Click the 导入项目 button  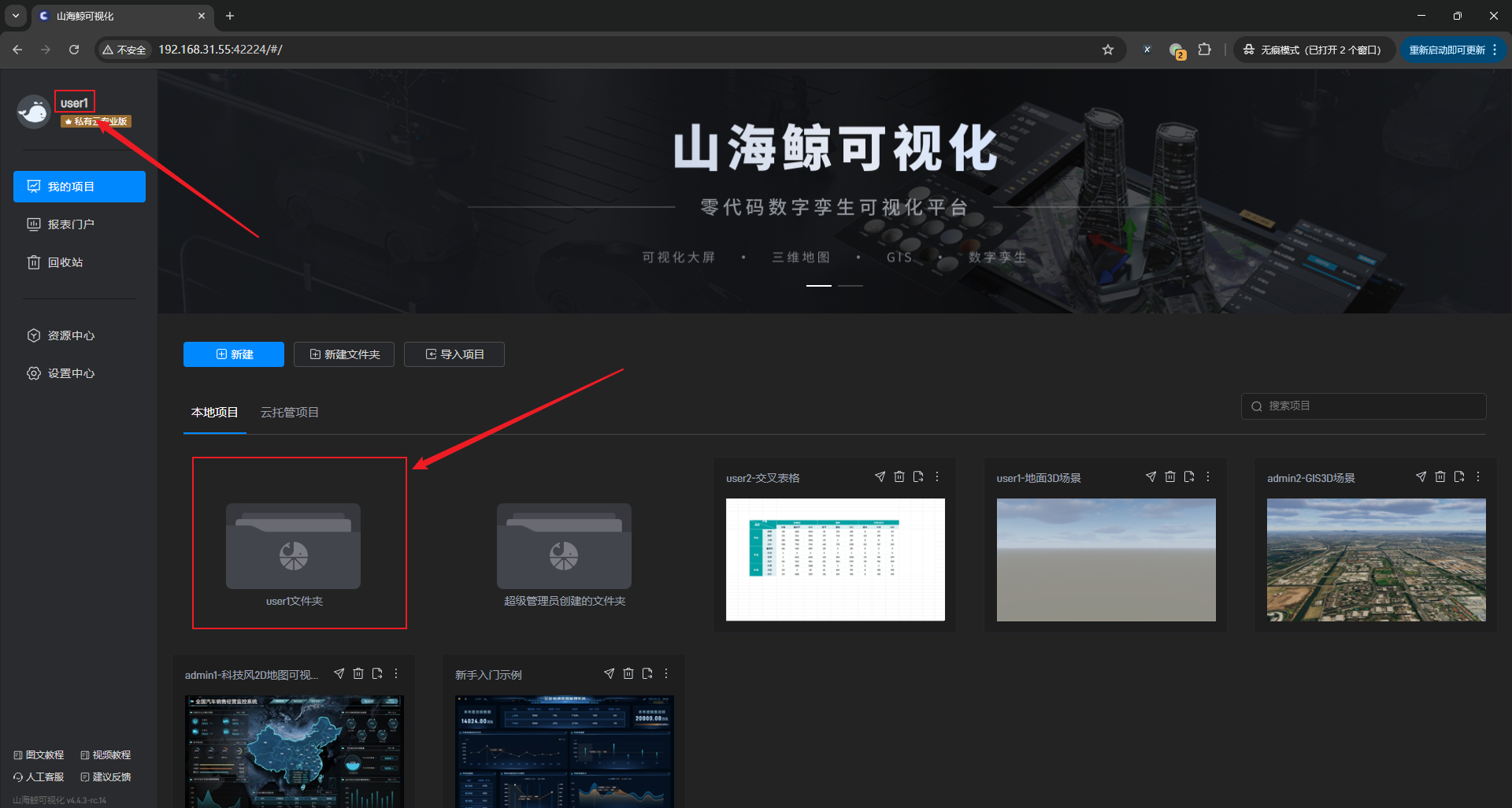[454, 354]
